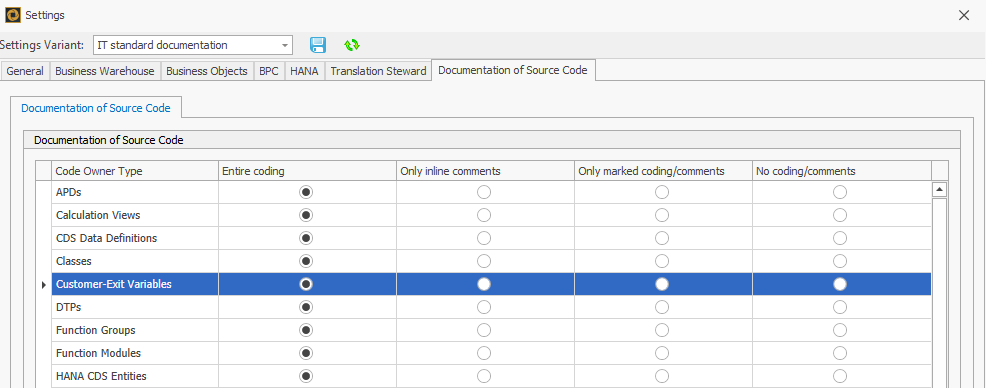The height and width of the screenshot is (388, 986).
Task: Click the scrollbar up arrow
Action: coord(939,189)
